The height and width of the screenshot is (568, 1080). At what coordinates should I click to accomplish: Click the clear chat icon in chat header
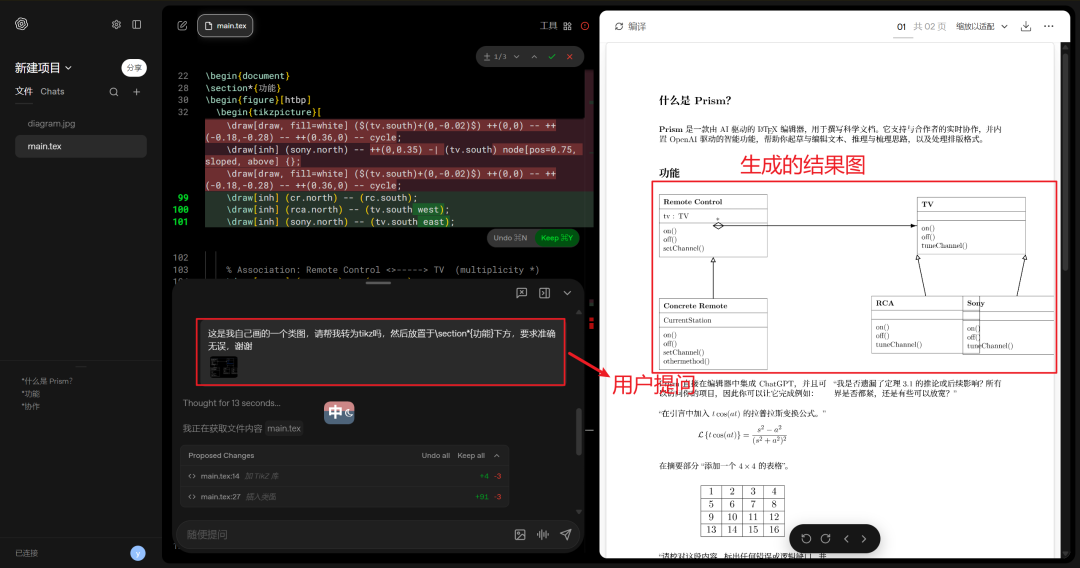521,293
